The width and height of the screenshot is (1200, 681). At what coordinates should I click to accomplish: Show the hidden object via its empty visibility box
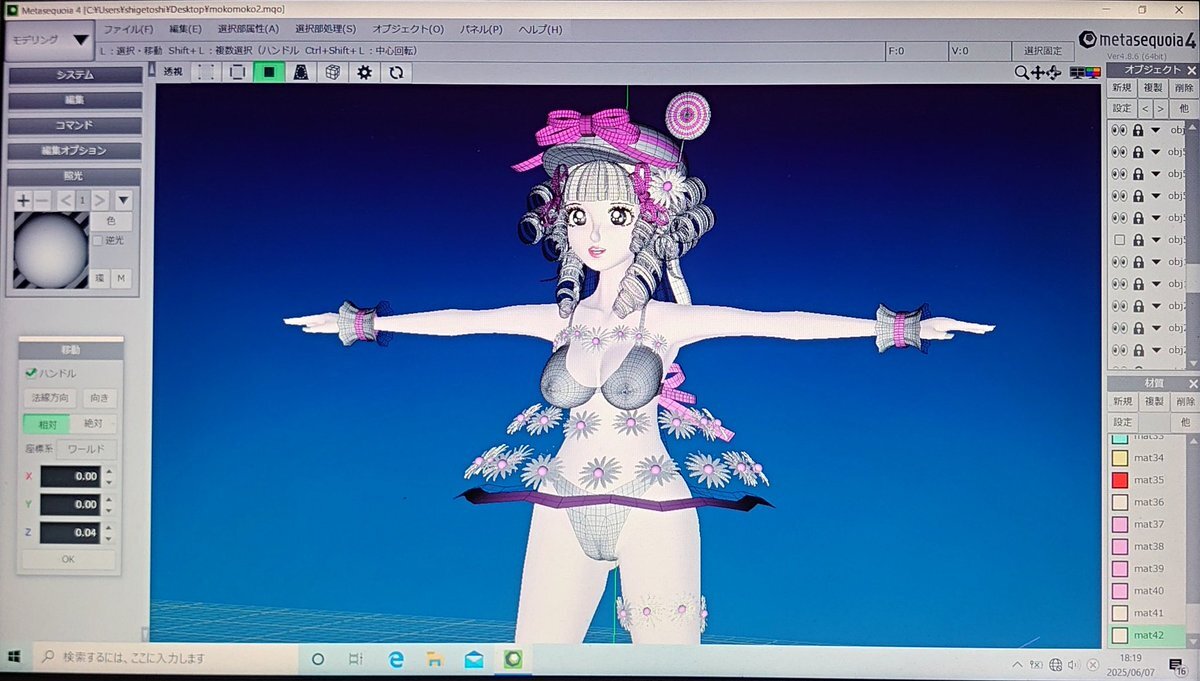pos(1120,240)
